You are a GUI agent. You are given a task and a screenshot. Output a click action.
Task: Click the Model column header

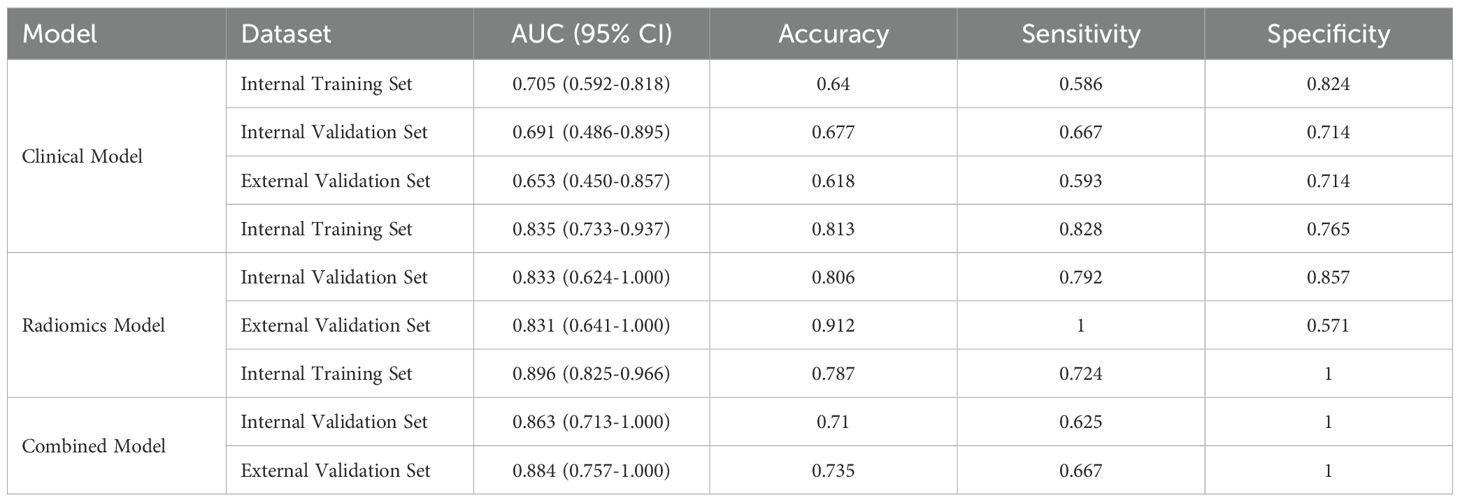61,34
